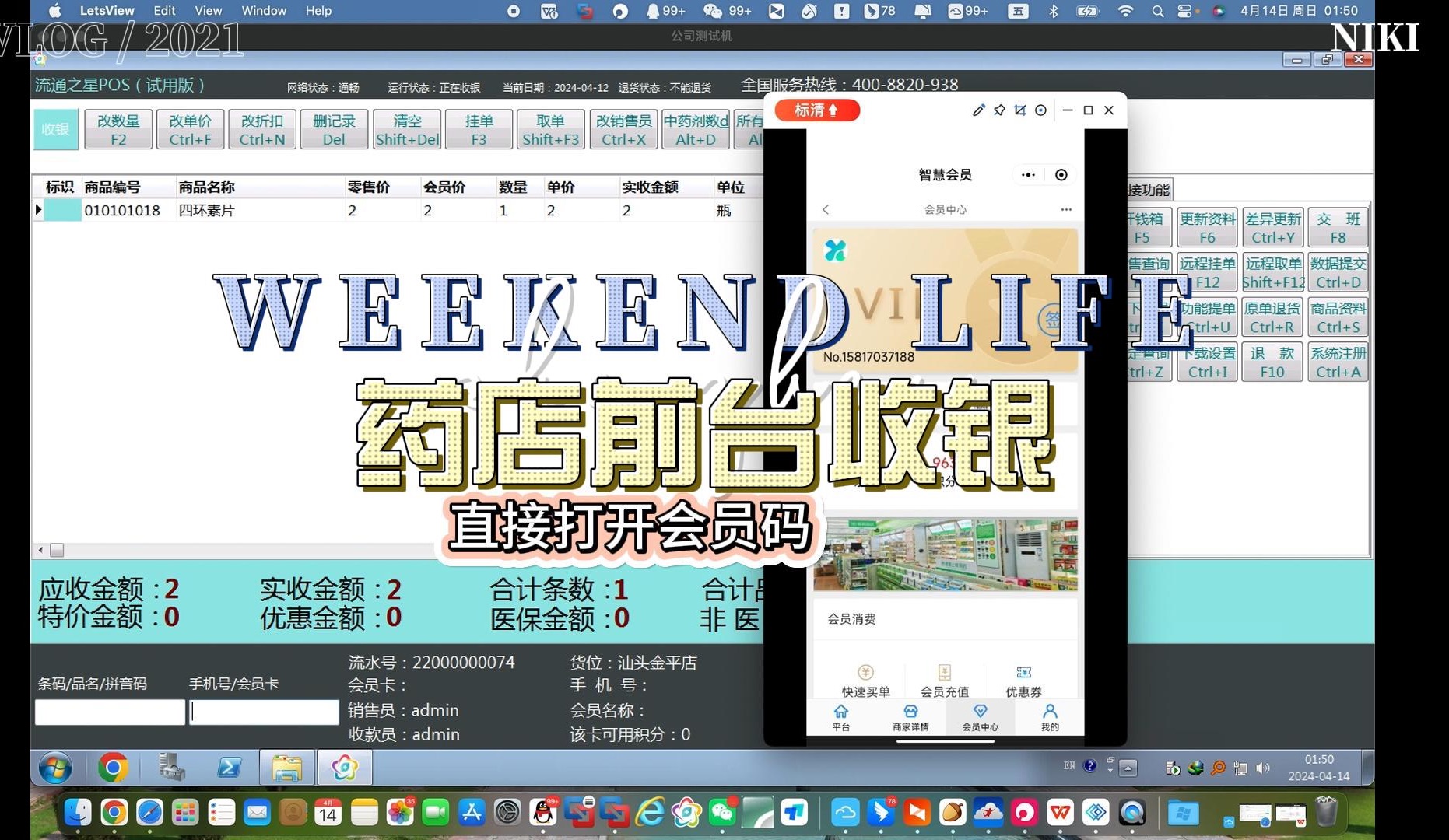The width and height of the screenshot is (1449, 840).
Task: Click the 会员中心 page more dots
Action: coord(1066,209)
